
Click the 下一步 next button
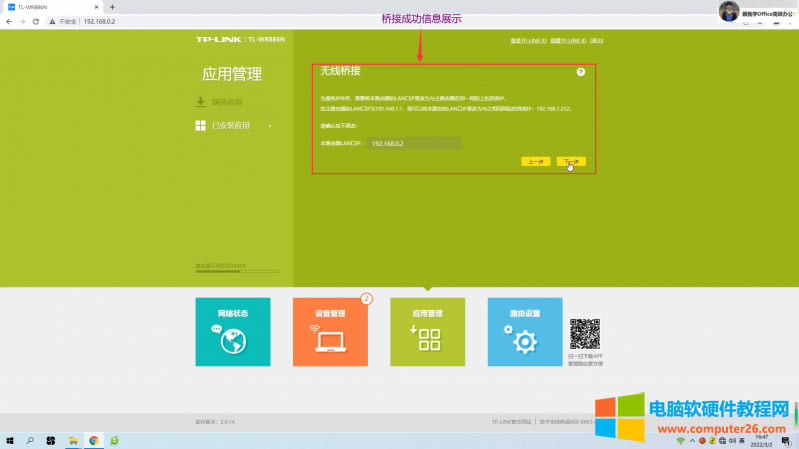(571, 161)
